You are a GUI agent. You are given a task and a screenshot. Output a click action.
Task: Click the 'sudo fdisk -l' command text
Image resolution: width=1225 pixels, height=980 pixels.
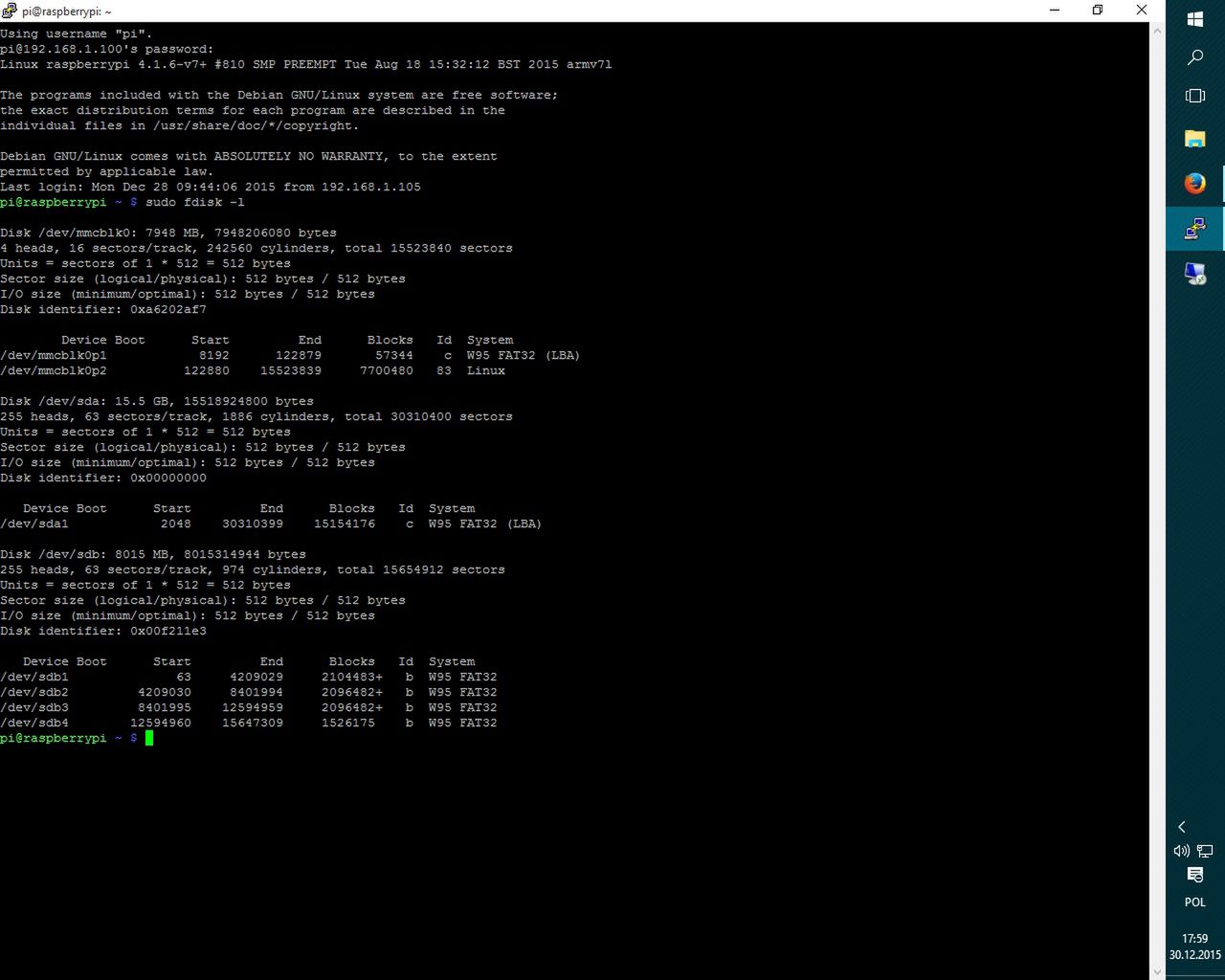click(x=195, y=203)
